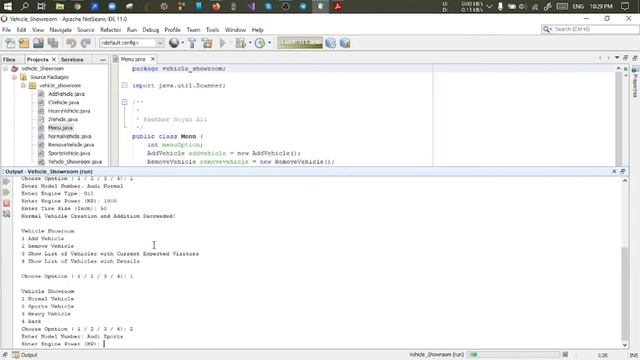Click the run progress bar in status bar

(514, 355)
